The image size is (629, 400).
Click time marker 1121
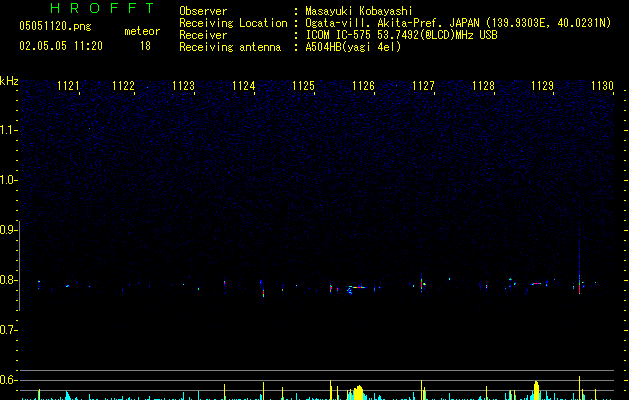68,86
